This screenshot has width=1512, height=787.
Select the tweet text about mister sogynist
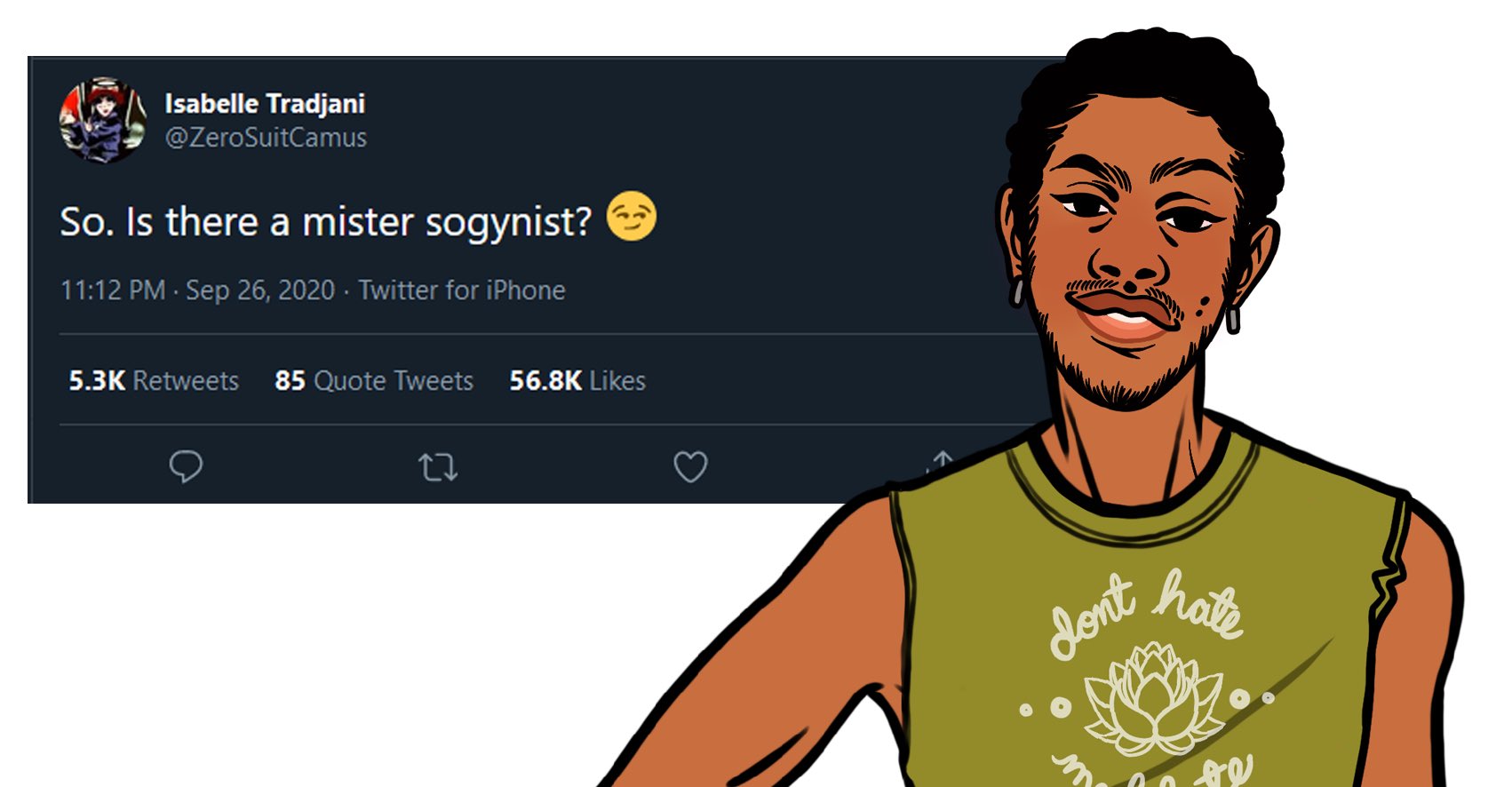click(325, 221)
